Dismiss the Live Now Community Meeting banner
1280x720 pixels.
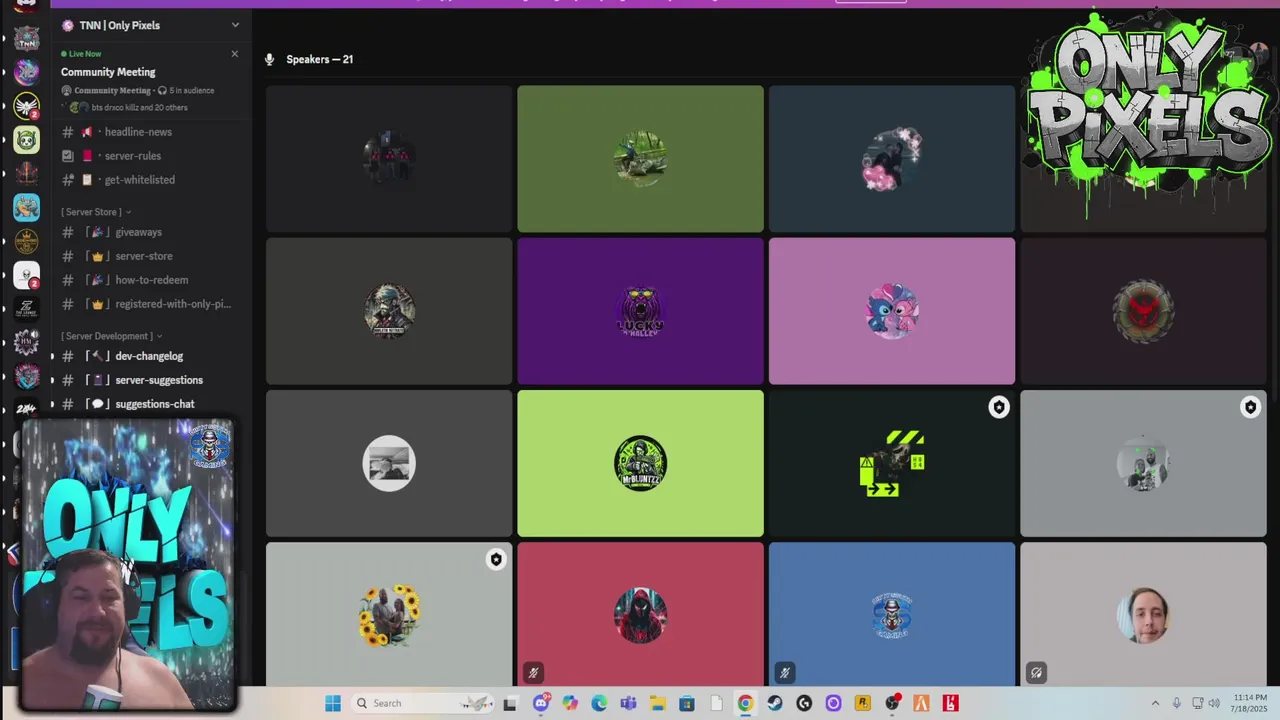pos(235,54)
